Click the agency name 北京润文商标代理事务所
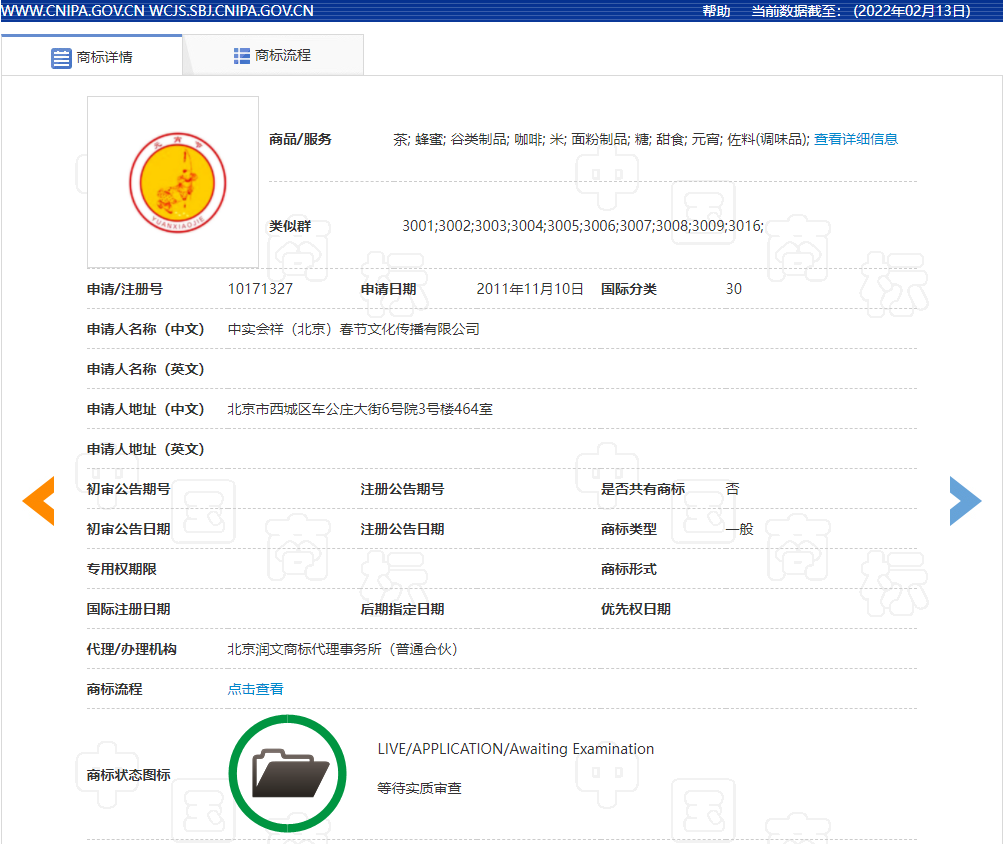 [342, 649]
